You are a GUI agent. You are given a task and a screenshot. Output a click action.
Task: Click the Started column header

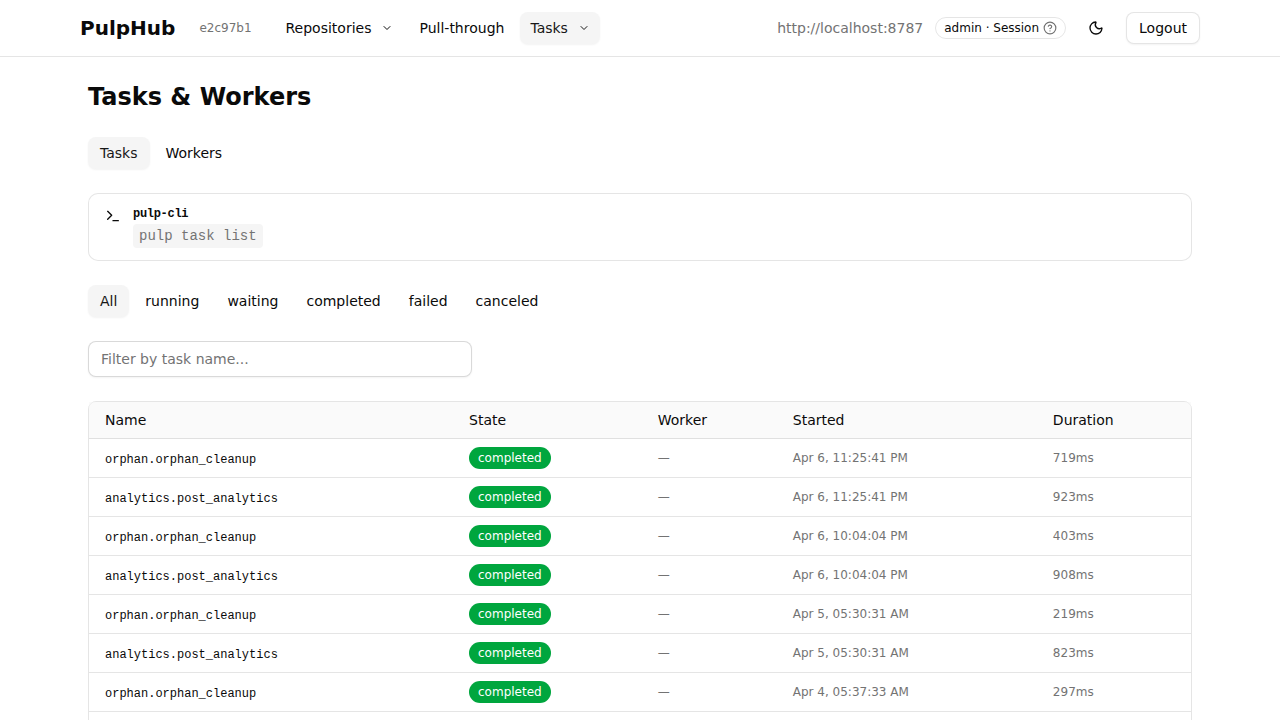(819, 420)
